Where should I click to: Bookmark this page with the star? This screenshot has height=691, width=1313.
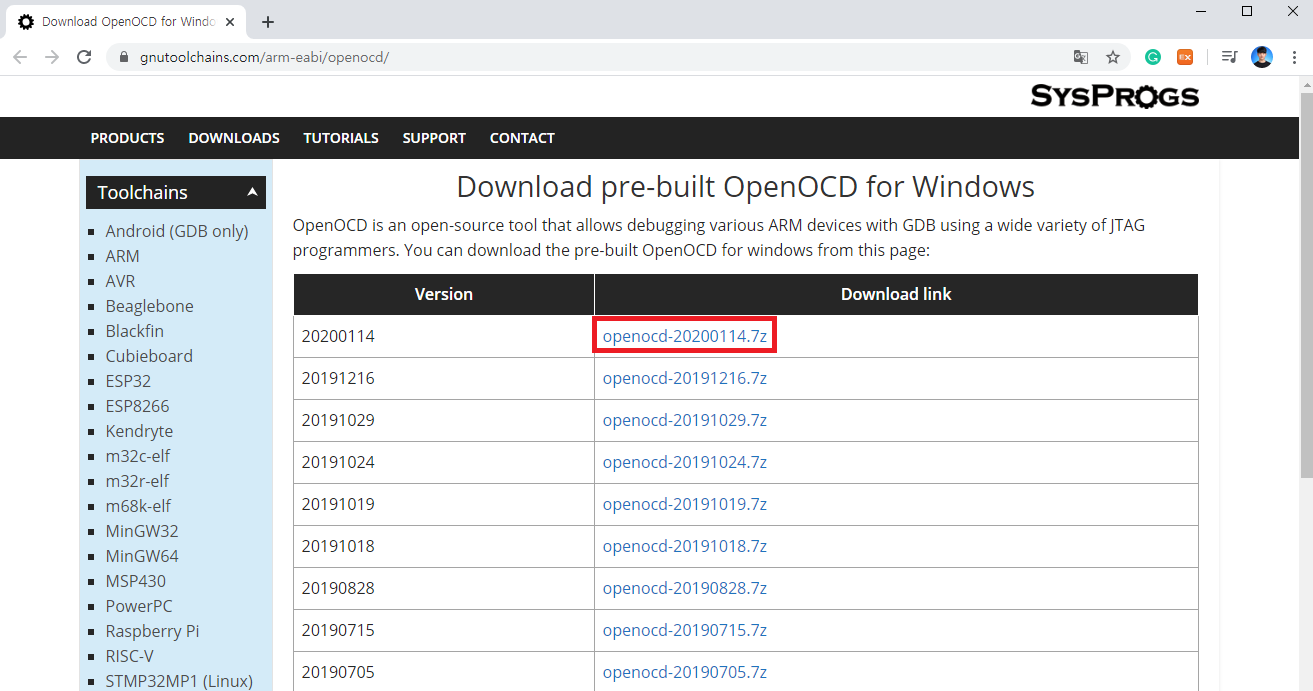click(x=1112, y=57)
